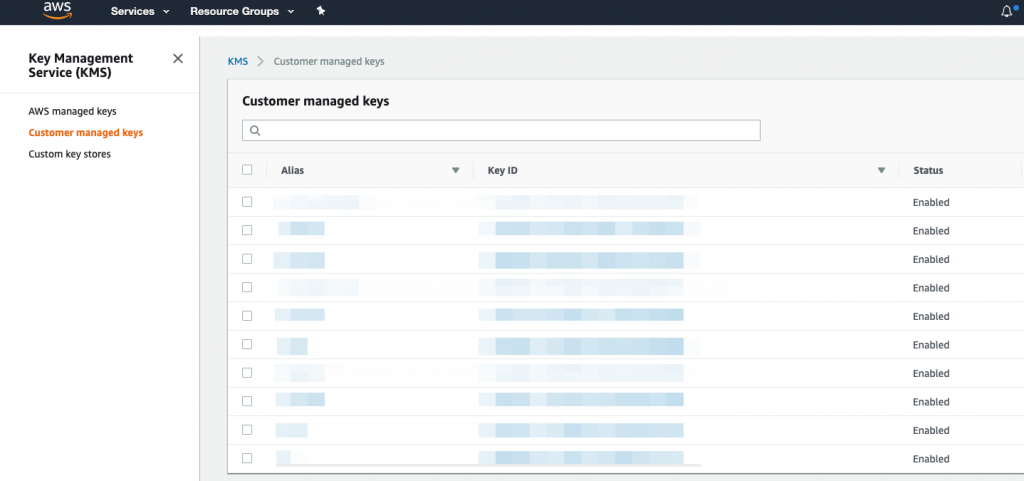
Task: Open AWS managed keys in sidebar
Action: (79, 111)
